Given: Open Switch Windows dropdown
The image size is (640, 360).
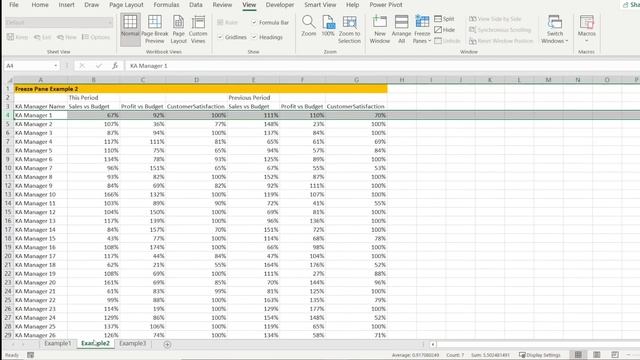Looking at the screenshot, I should click(x=555, y=29).
